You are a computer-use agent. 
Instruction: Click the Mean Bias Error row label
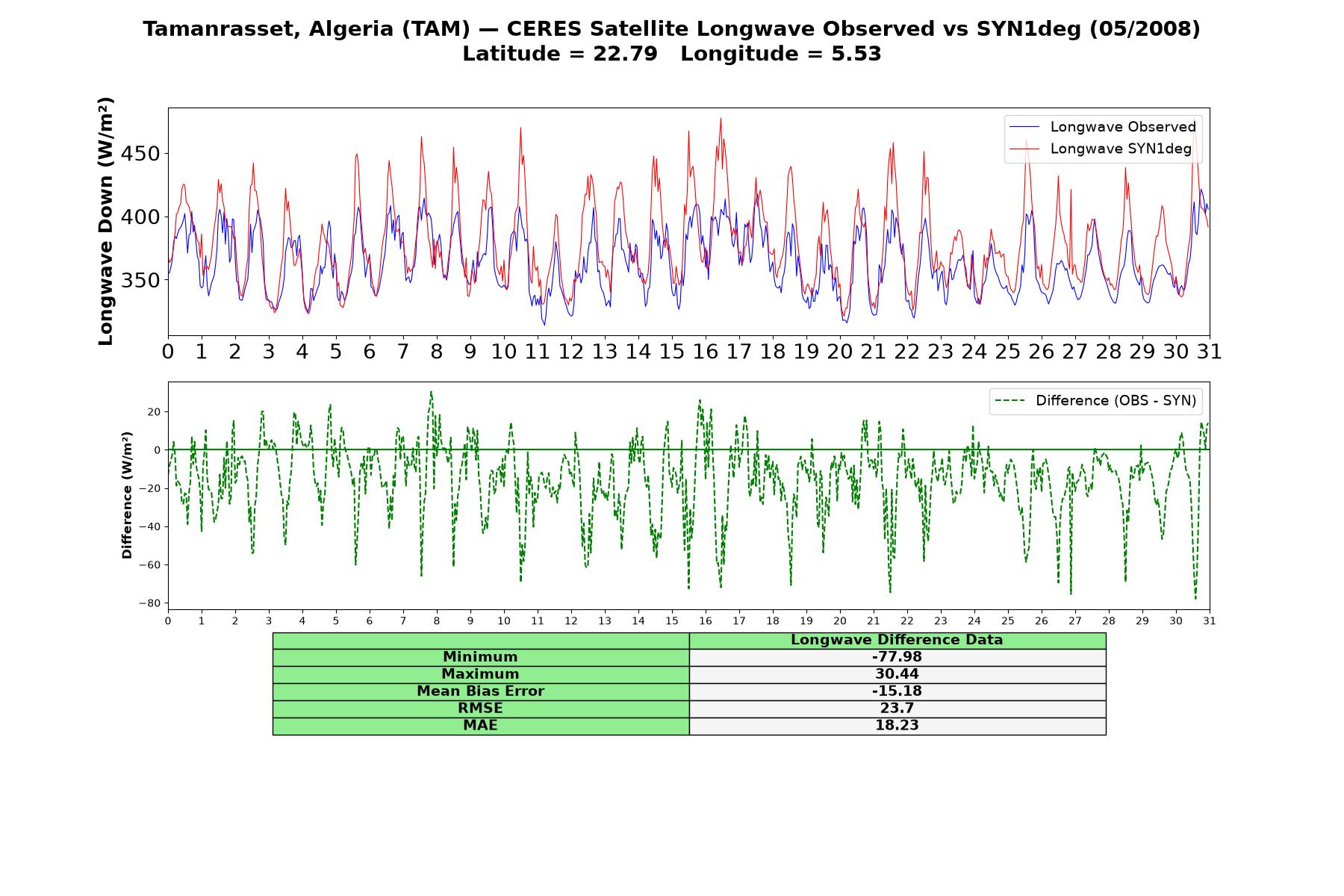click(x=481, y=691)
